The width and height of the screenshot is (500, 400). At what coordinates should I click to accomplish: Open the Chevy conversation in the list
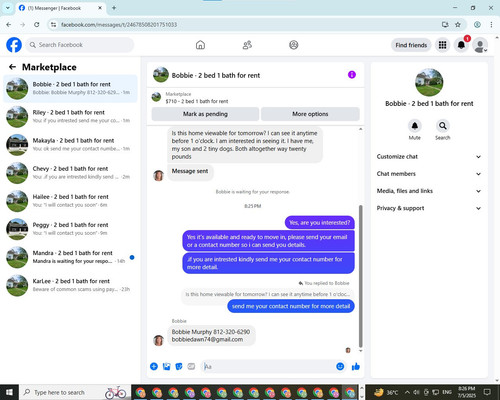click(70, 173)
